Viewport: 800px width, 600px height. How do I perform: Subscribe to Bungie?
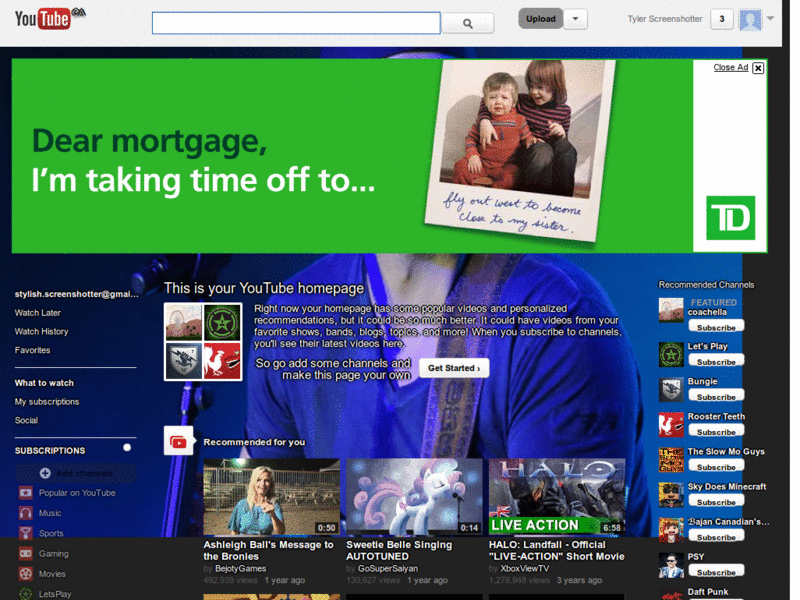(x=716, y=396)
